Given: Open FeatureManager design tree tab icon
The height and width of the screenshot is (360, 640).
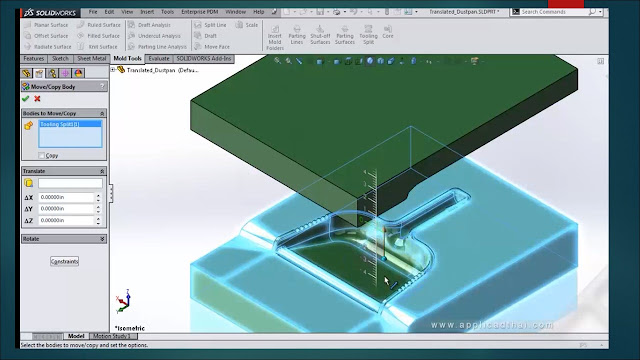Looking at the screenshot, I should click(x=27, y=73).
